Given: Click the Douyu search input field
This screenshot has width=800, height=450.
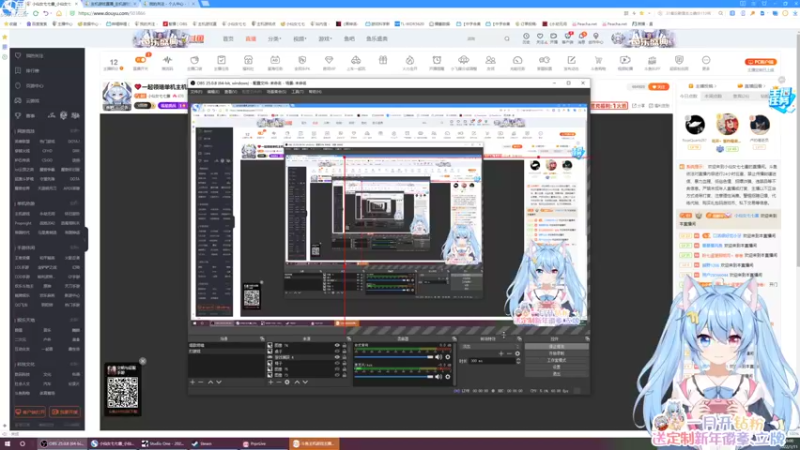Looking at the screenshot, I should (x=482, y=39).
